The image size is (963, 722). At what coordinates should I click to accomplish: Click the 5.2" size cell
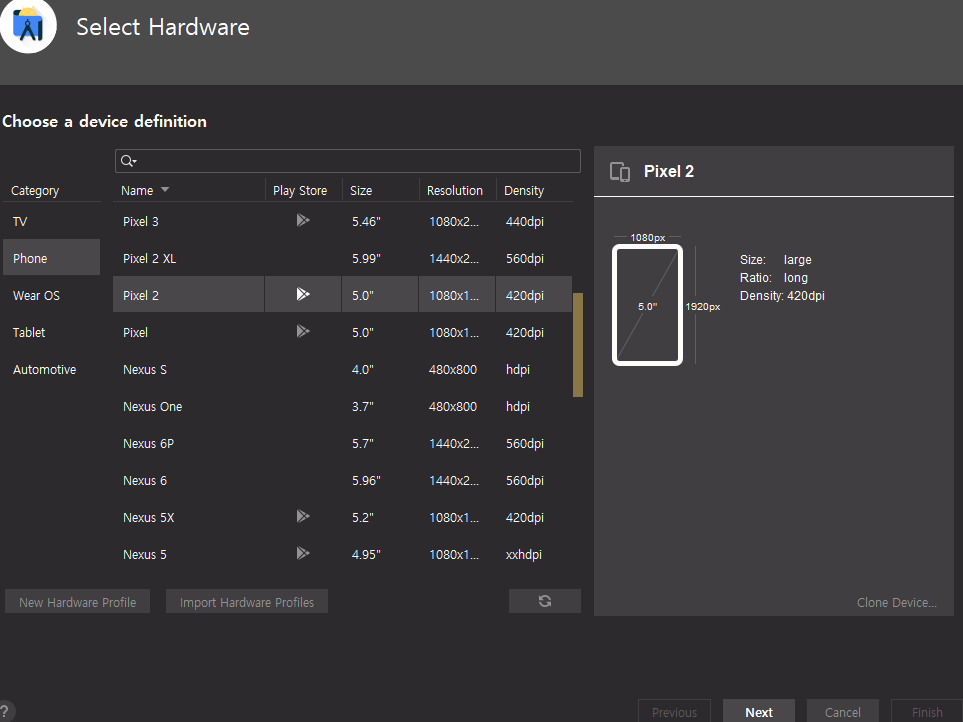coord(362,518)
